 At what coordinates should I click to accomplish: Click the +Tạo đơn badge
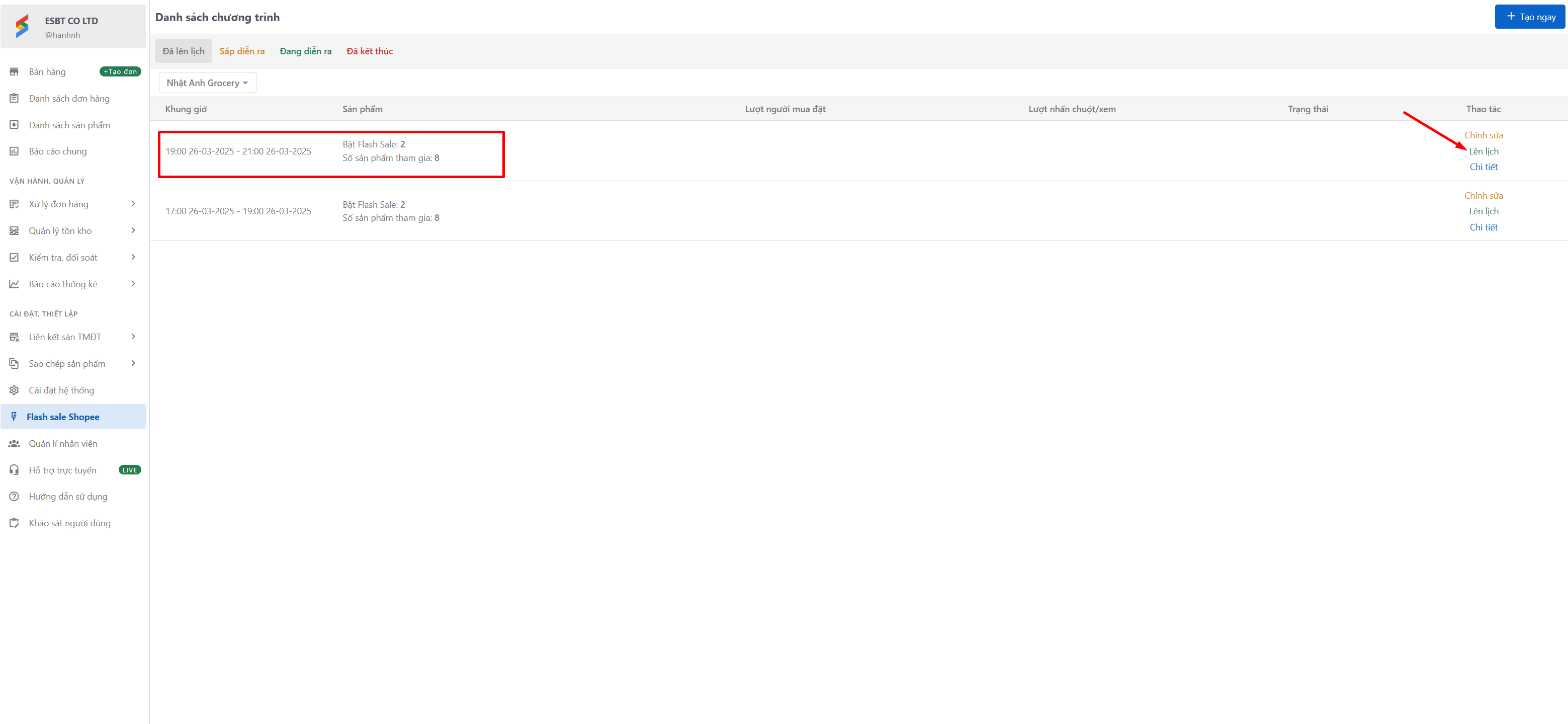pyautogui.click(x=121, y=72)
